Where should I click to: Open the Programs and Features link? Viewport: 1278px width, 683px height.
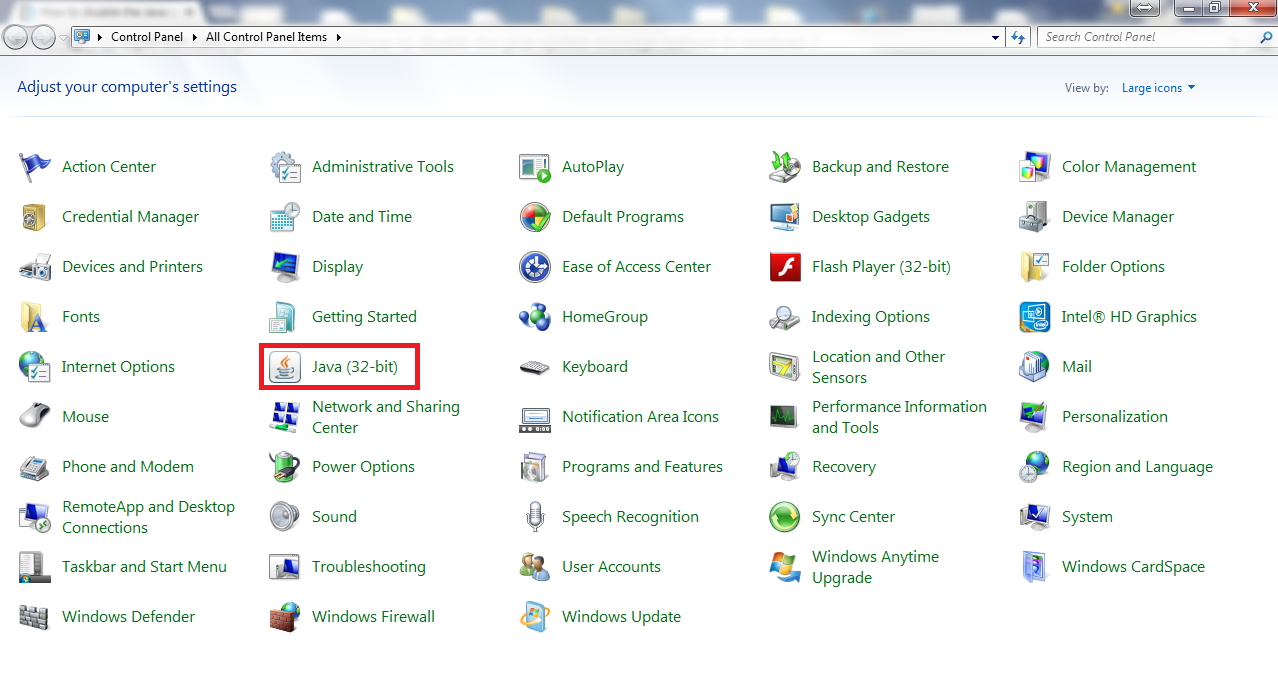[x=642, y=467]
